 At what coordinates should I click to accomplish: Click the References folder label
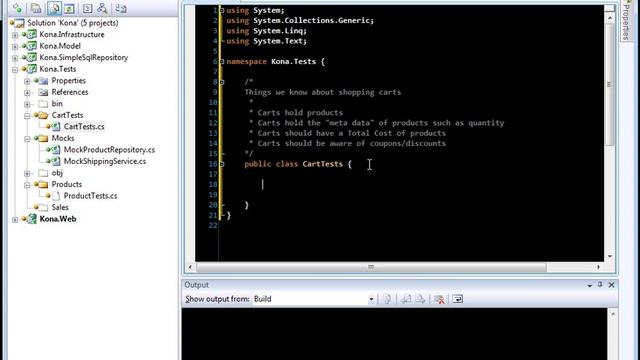click(70, 92)
